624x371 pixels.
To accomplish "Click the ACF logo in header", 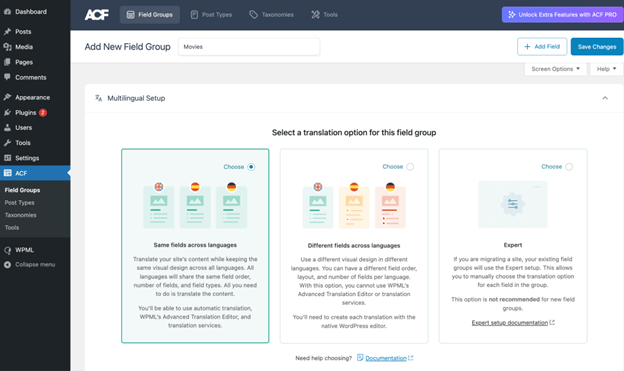I will pos(96,15).
